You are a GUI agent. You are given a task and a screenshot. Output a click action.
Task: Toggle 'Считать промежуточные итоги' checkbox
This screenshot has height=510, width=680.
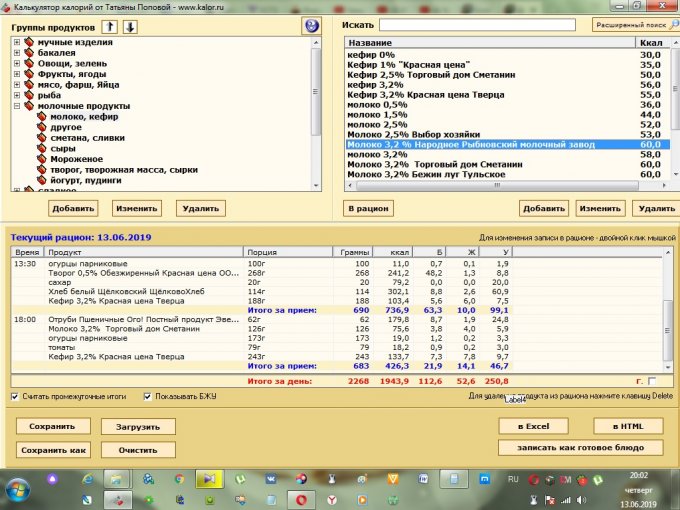click(14, 396)
